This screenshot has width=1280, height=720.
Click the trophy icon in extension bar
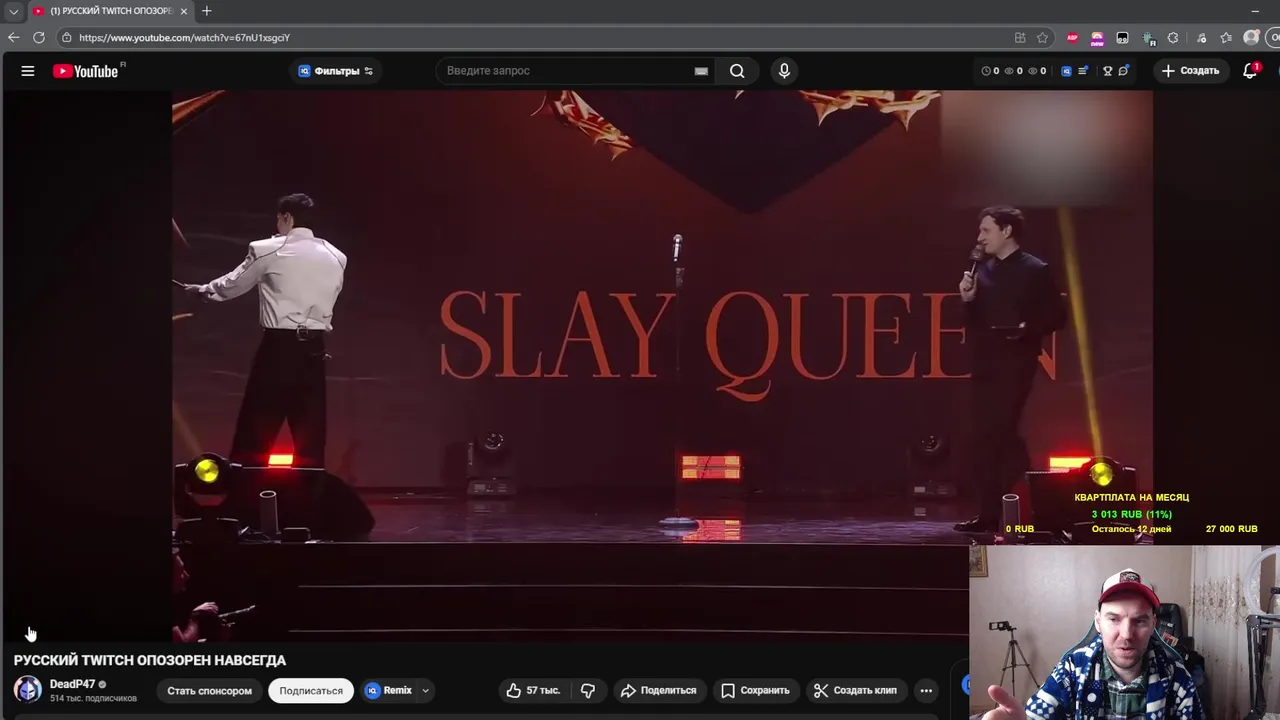[1108, 71]
